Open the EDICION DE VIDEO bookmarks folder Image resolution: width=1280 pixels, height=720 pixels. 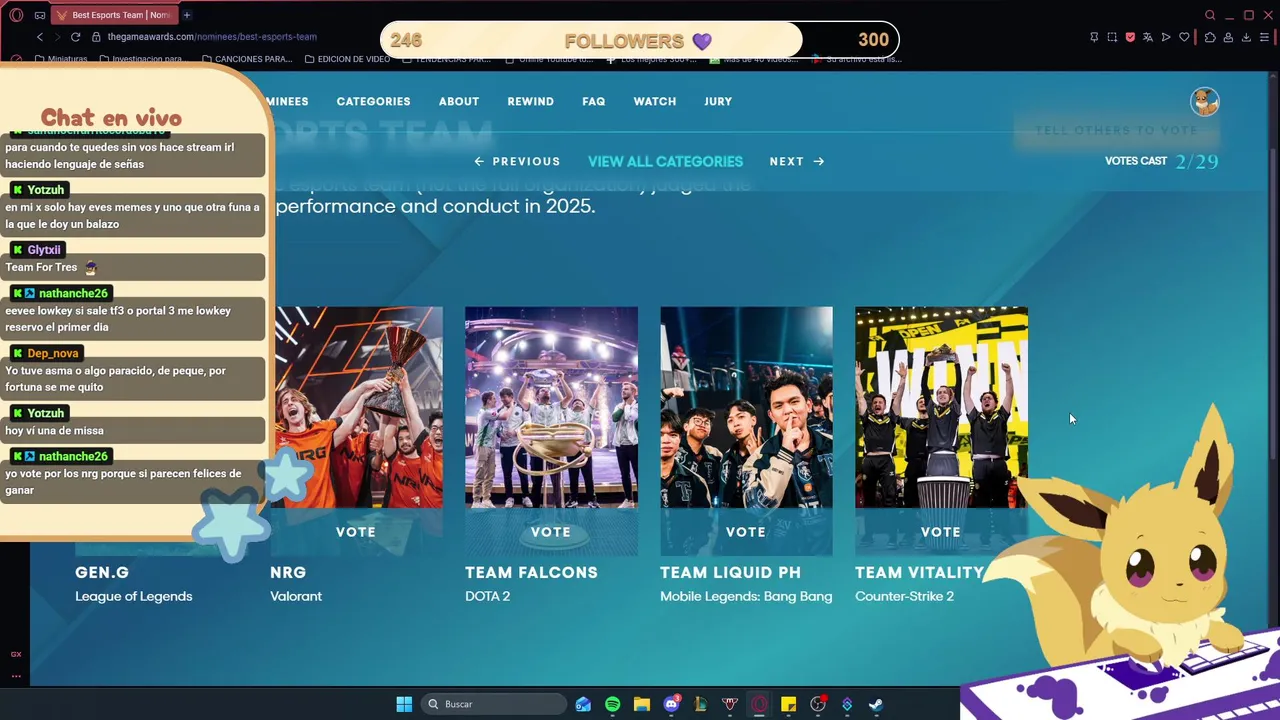(x=348, y=59)
